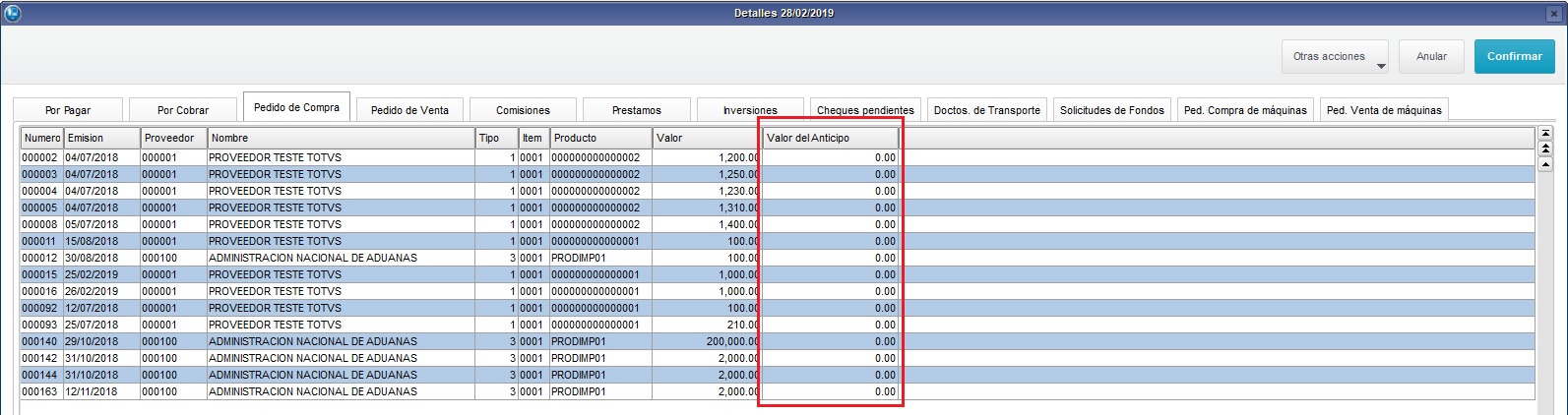Viewport: 1568px width, 415px height.
Task: Click the Proveedor column header
Action: [x=174, y=138]
